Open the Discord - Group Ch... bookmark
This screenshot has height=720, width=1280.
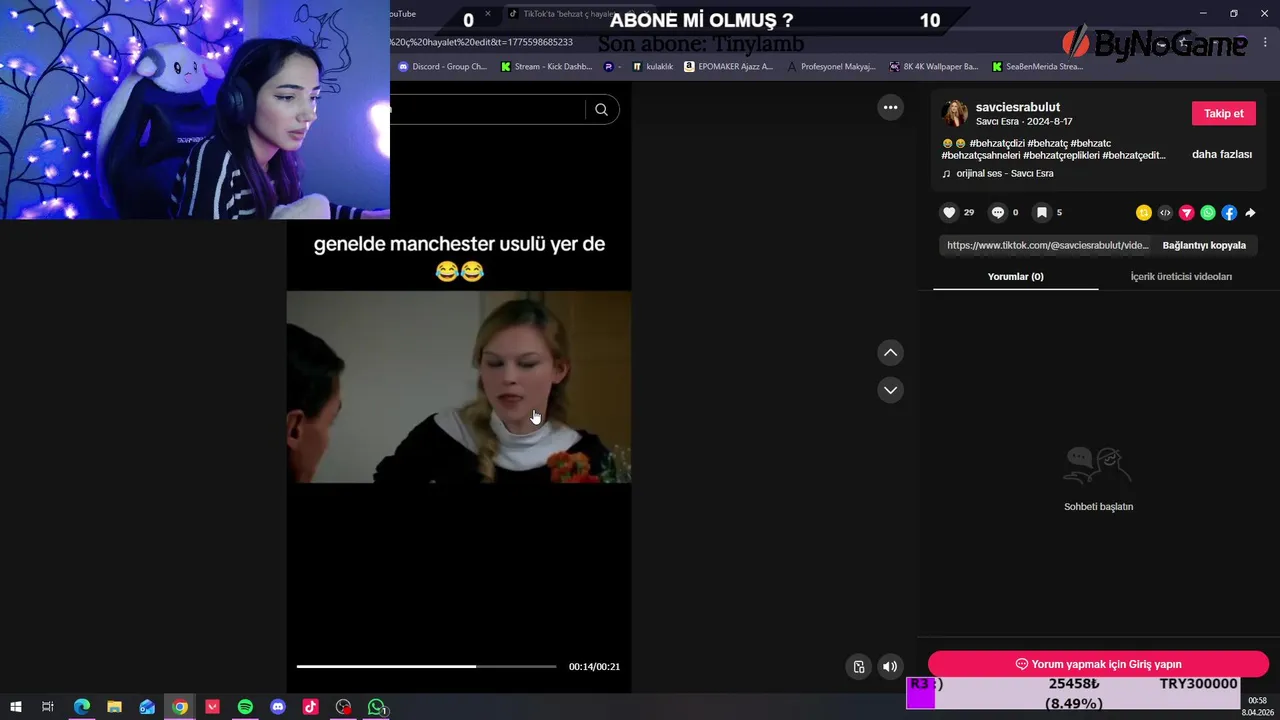point(442,67)
